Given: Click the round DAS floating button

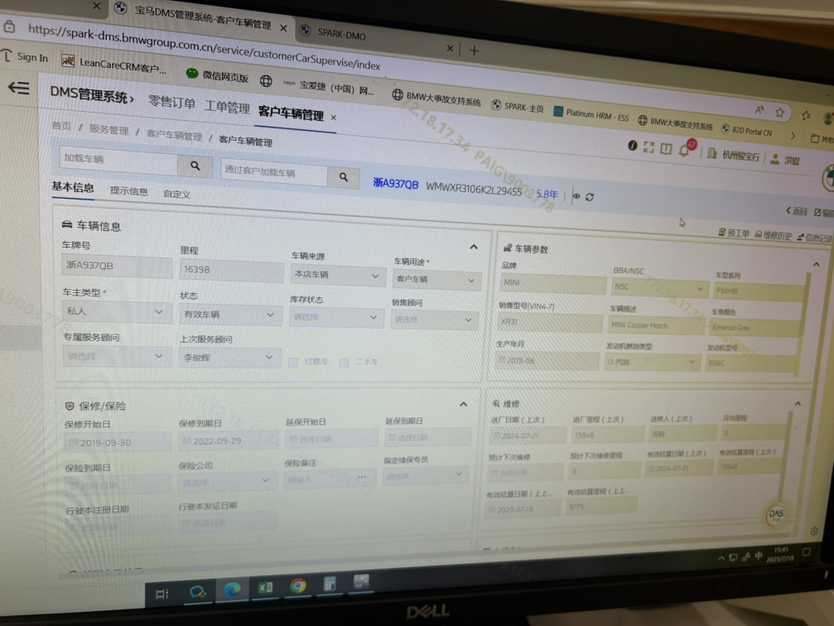Looking at the screenshot, I should click(775, 514).
